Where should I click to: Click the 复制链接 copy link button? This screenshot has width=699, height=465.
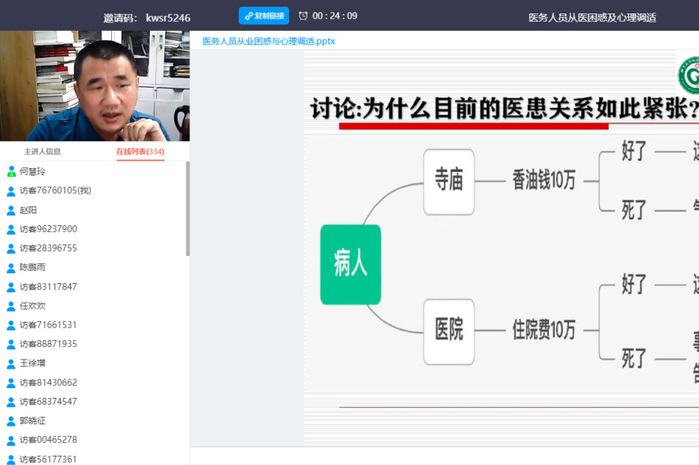click(x=263, y=16)
